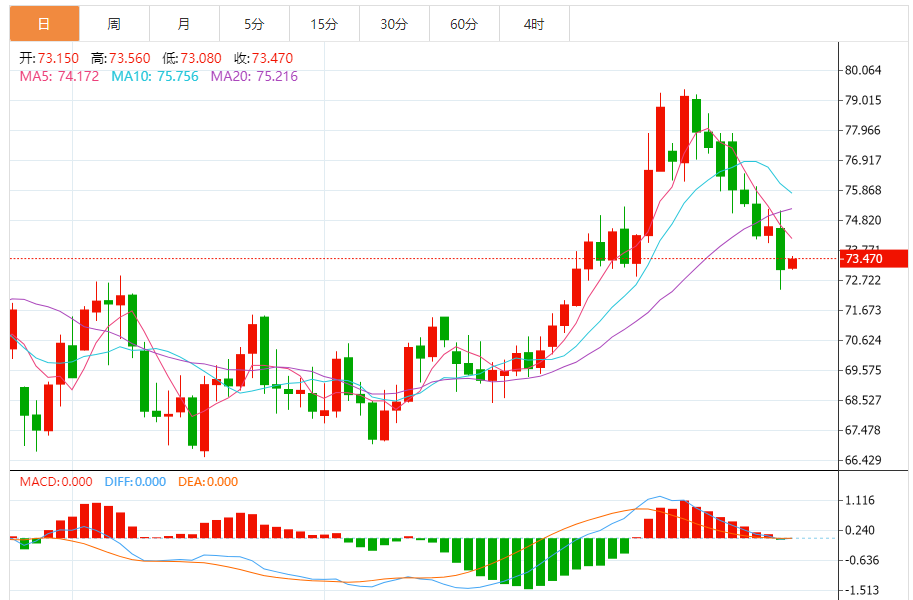Screen dimensions: 913x600
Task: Click the low price 73.080 value
Action: pos(201,58)
